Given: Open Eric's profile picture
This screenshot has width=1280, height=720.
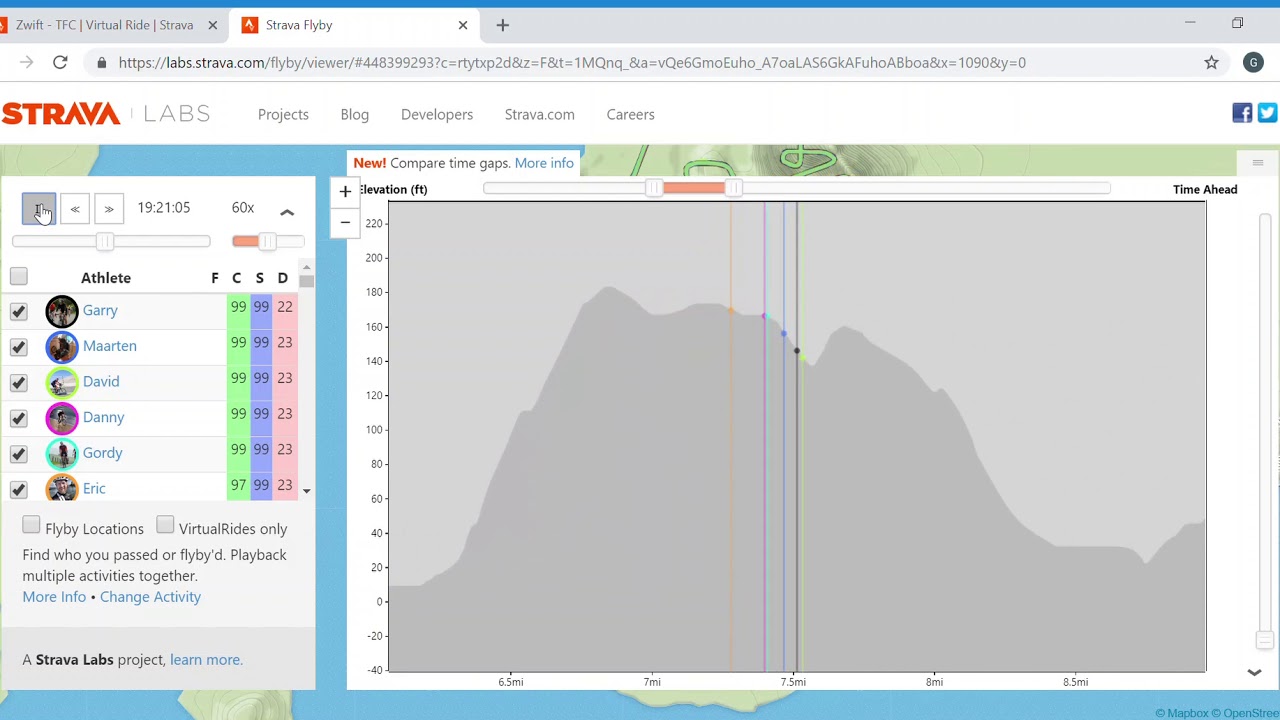Looking at the screenshot, I should pos(61,488).
